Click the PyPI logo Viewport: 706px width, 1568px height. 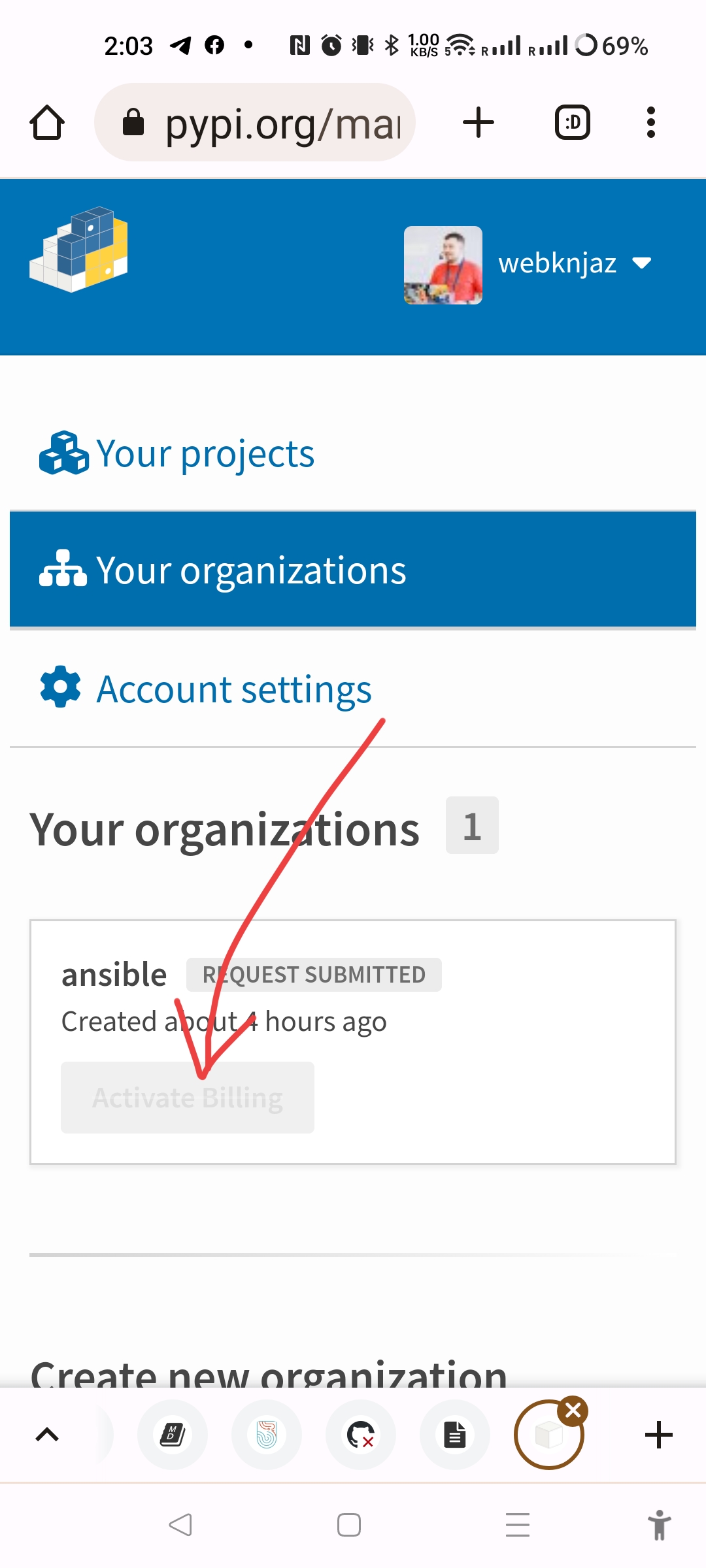[78, 250]
